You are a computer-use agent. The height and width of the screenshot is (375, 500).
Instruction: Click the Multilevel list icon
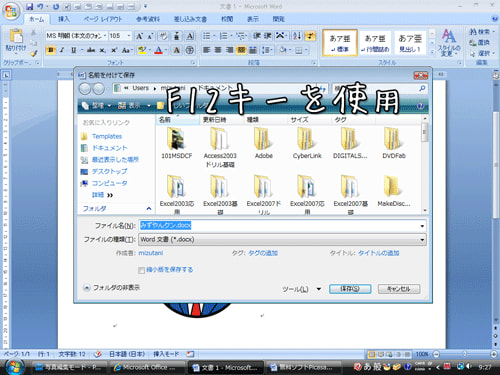(x=241, y=36)
